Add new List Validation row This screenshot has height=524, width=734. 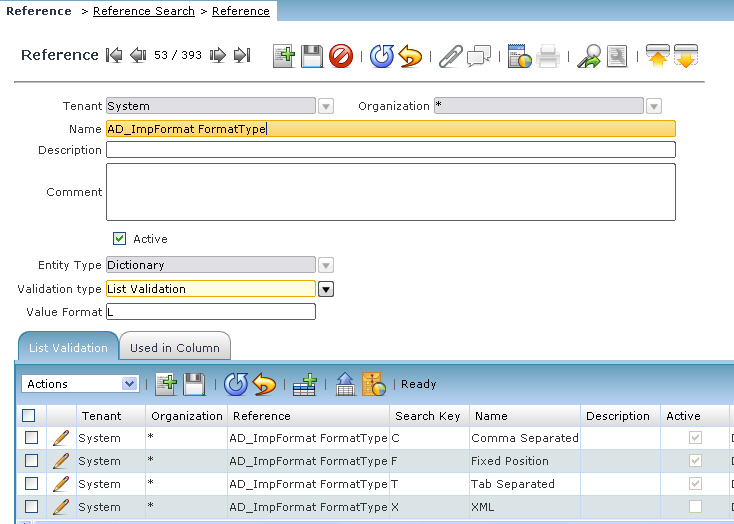click(x=166, y=384)
